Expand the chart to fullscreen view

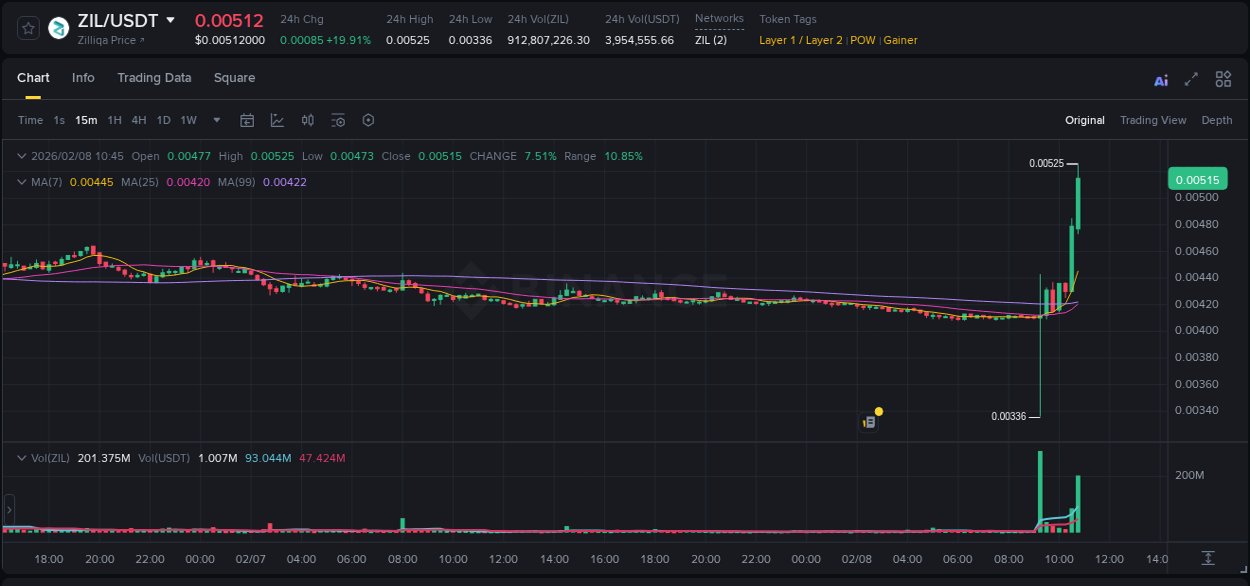coord(1192,78)
